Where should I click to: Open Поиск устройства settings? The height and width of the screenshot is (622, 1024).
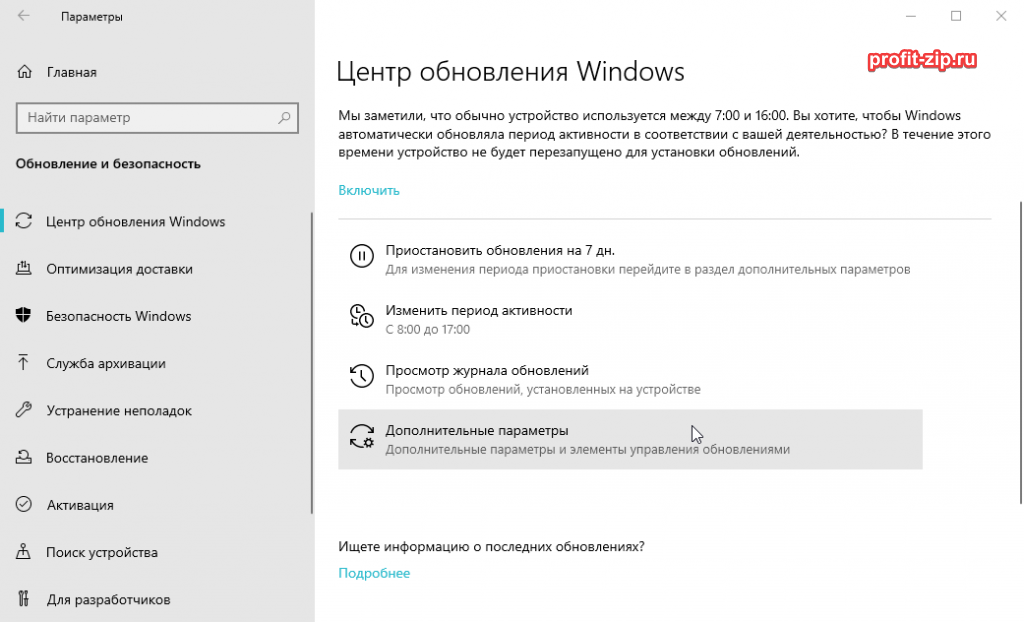point(102,552)
